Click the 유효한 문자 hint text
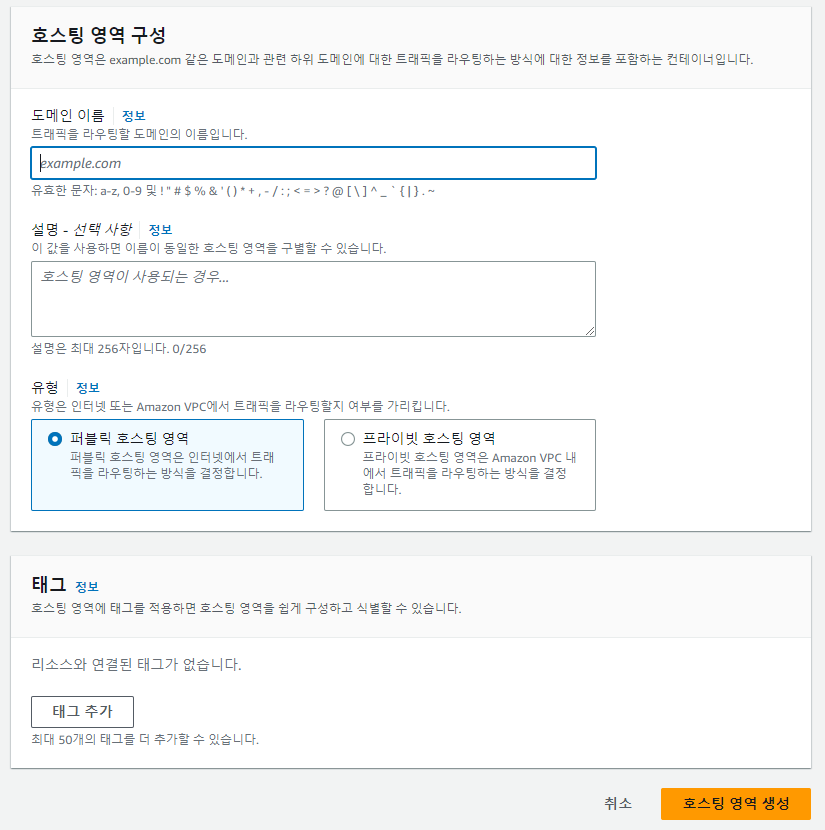Screen dimensions: 825x830 click(x=233, y=191)
